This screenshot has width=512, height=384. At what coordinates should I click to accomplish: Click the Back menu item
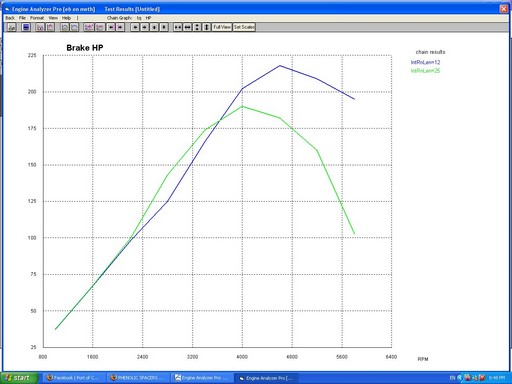(10, 18)
